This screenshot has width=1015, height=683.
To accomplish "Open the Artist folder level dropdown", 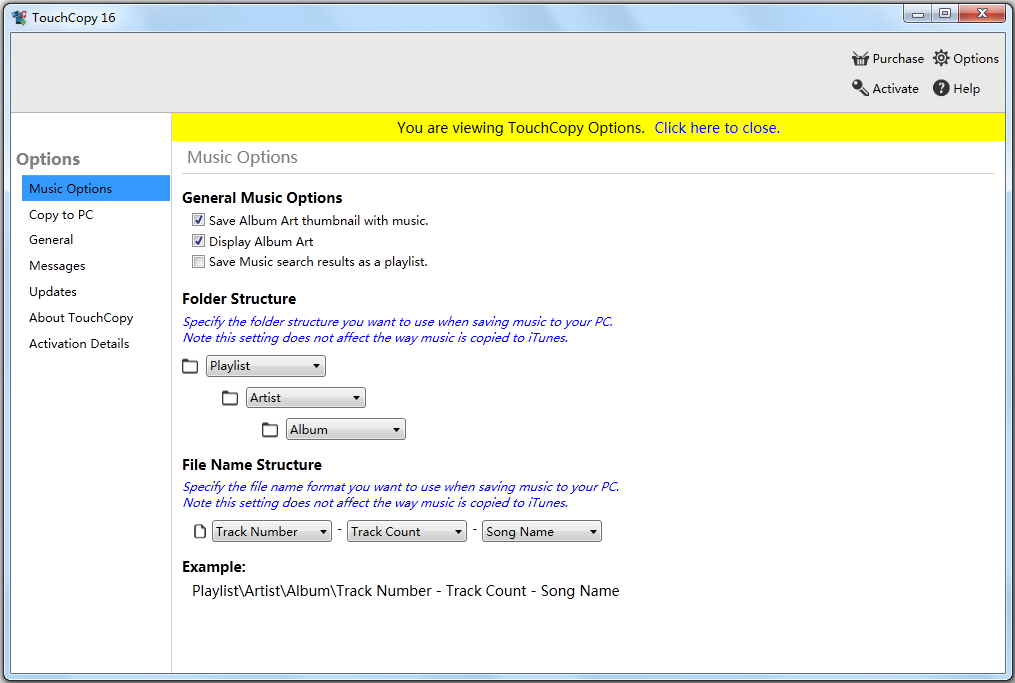I will coord(306,397).
